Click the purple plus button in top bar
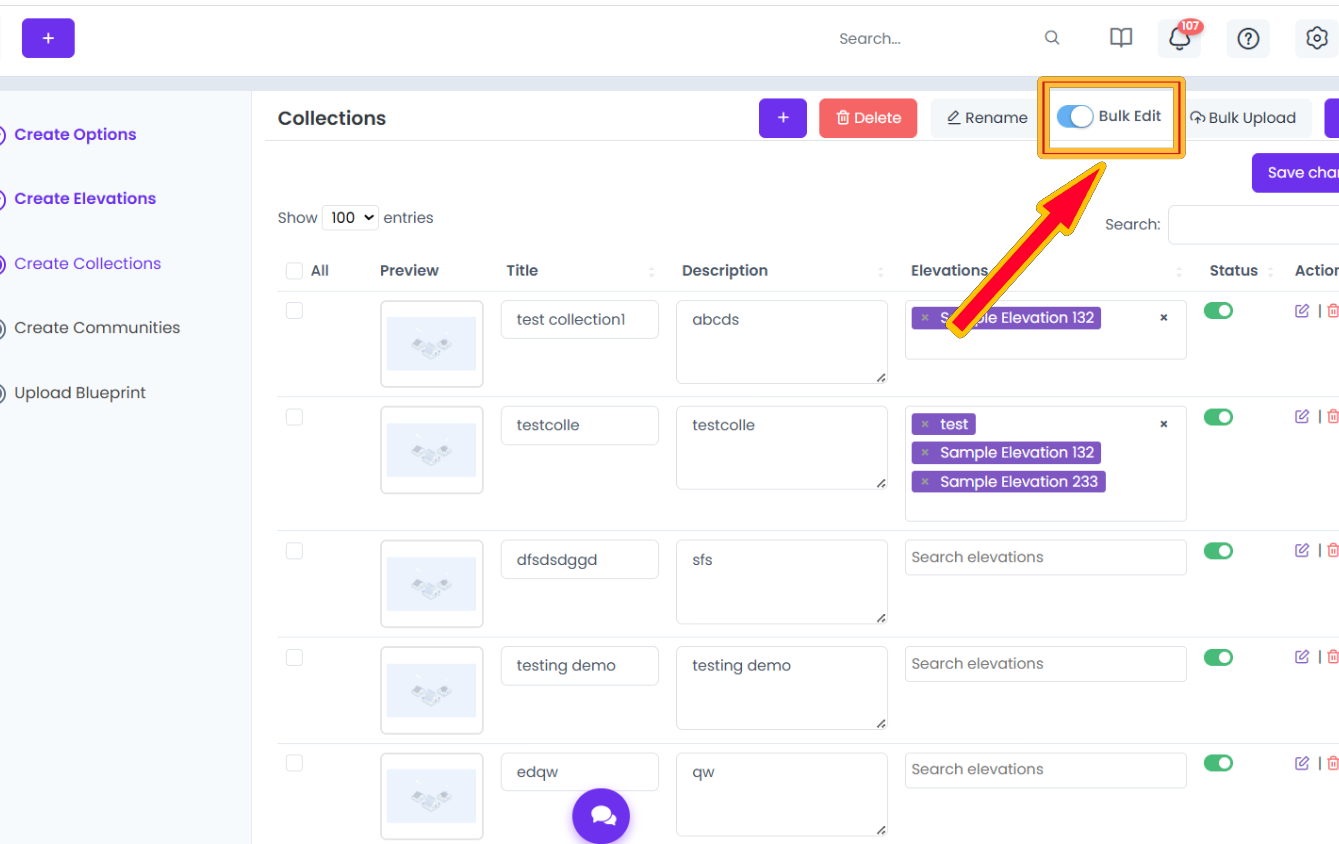Screen dimensions: 1339x844 (48, 38)
